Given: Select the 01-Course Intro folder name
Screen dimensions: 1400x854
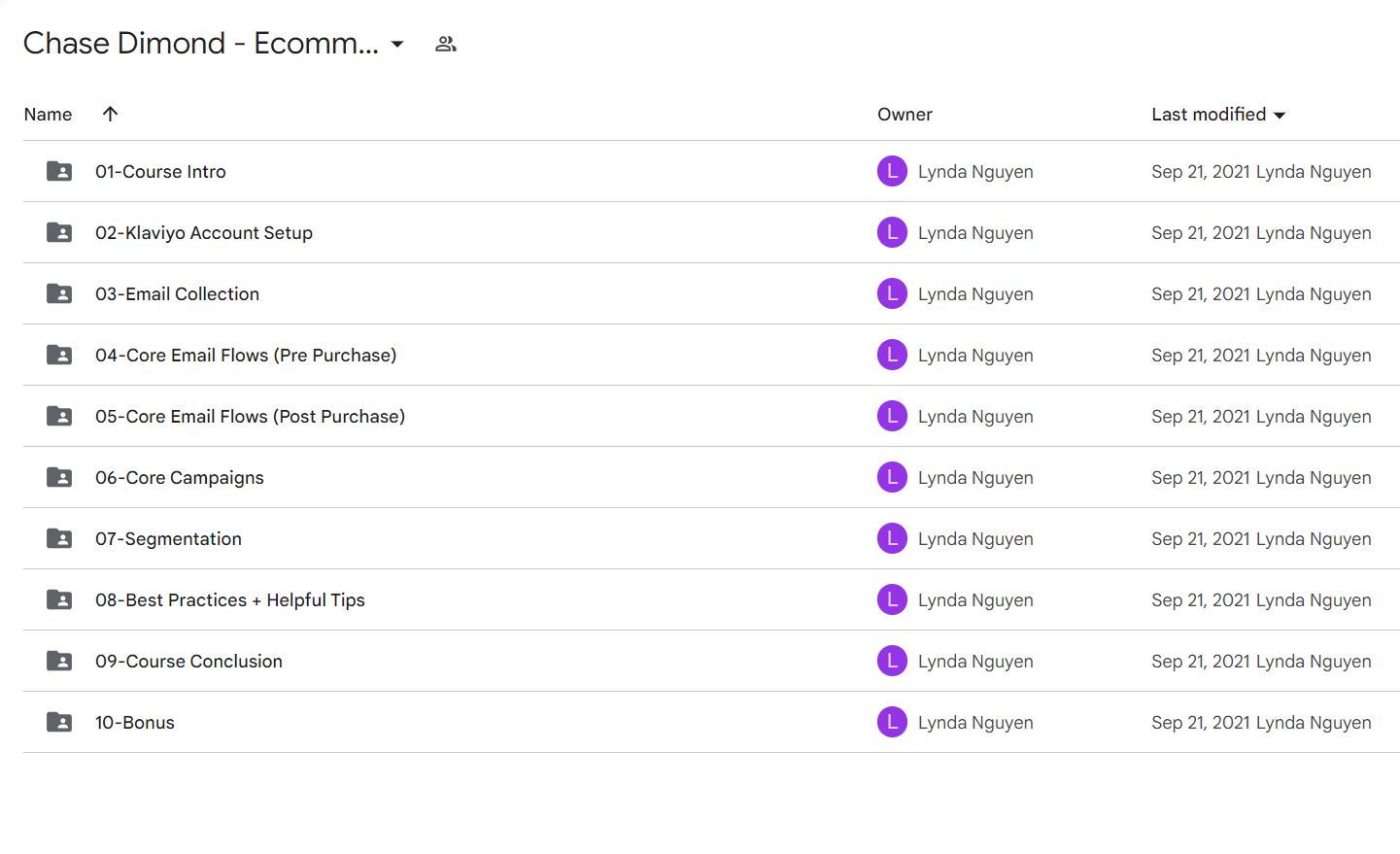Looking at the screenshot, I should coord(160,172).
